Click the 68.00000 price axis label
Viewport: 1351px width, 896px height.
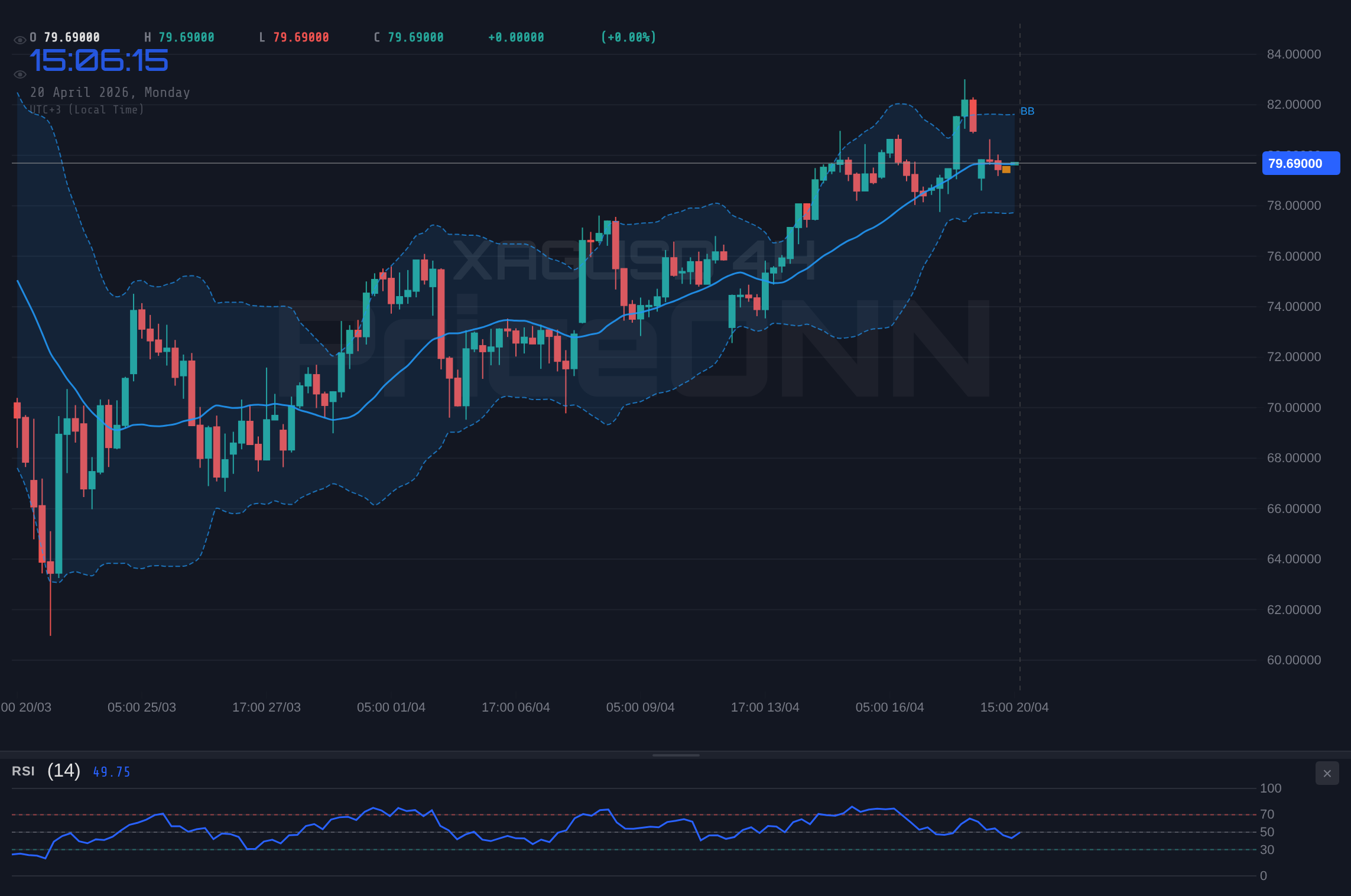(1294, 458)
